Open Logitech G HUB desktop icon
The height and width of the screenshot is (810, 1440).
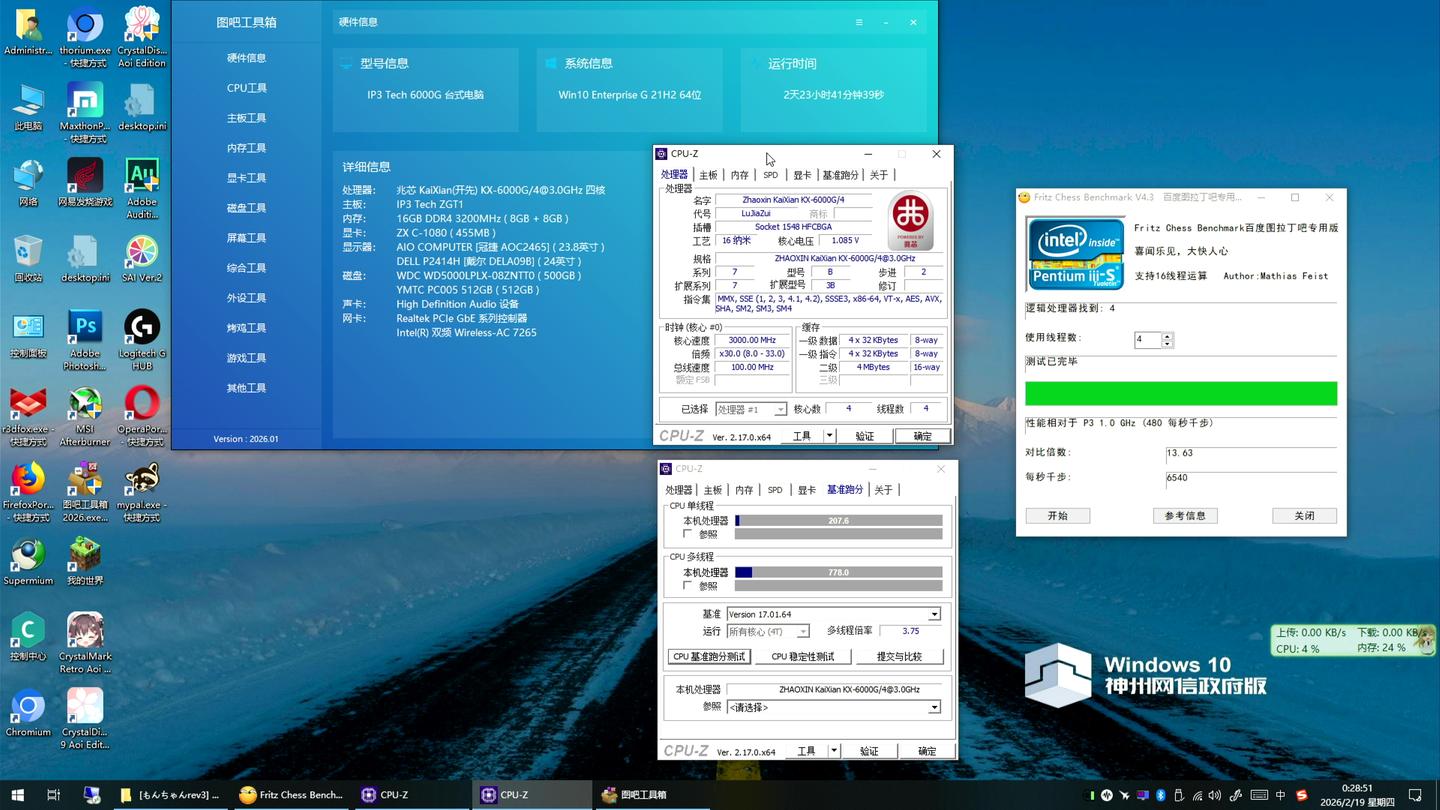point(142,340)
